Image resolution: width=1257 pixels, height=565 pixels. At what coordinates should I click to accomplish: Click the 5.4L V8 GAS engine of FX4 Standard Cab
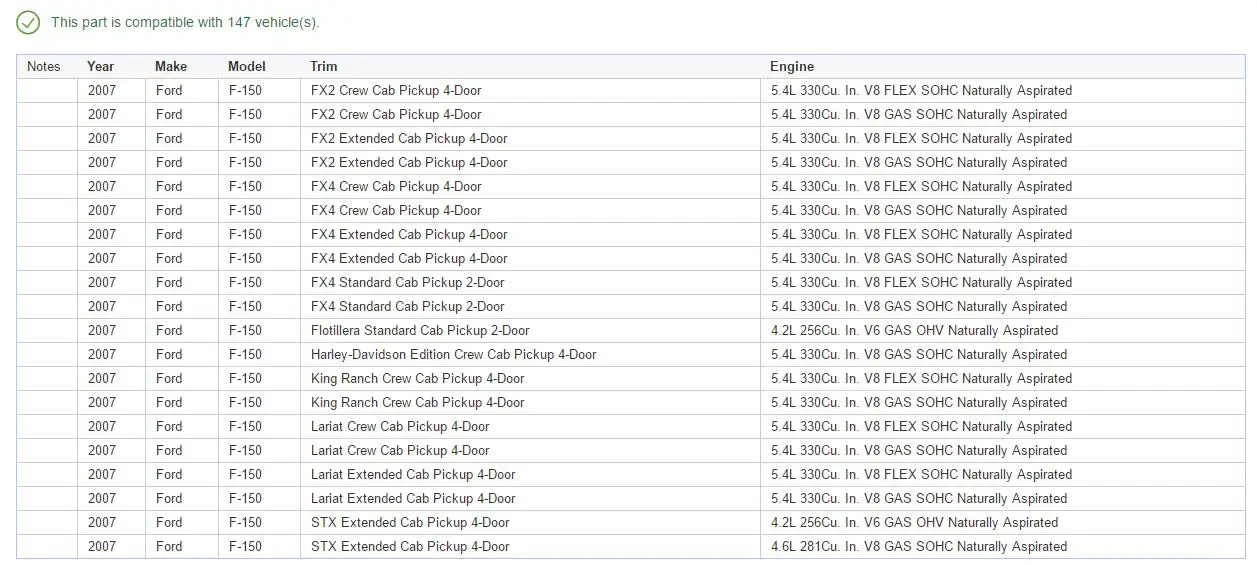919,306
